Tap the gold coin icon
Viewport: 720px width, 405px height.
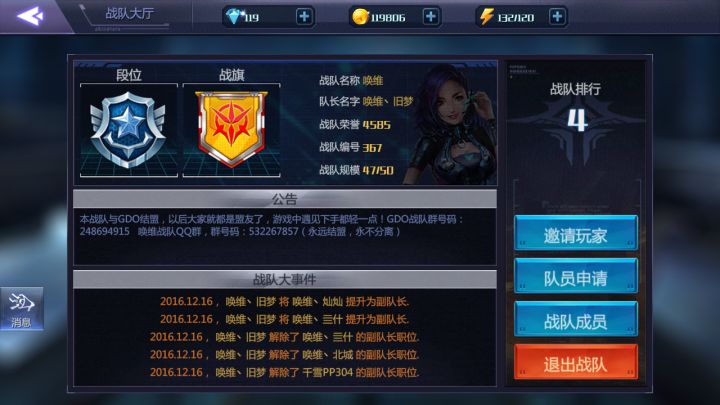tap(360, 17)
